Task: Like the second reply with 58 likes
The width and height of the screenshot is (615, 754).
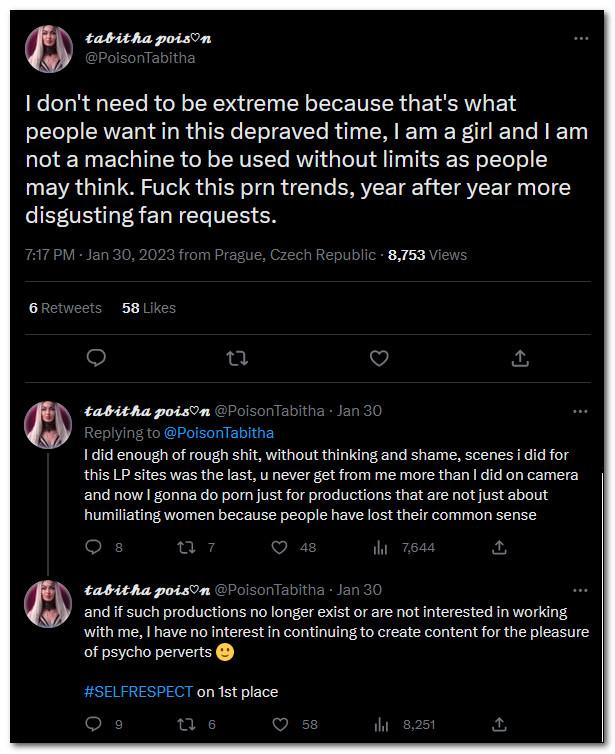Action: tap(281, 725)
